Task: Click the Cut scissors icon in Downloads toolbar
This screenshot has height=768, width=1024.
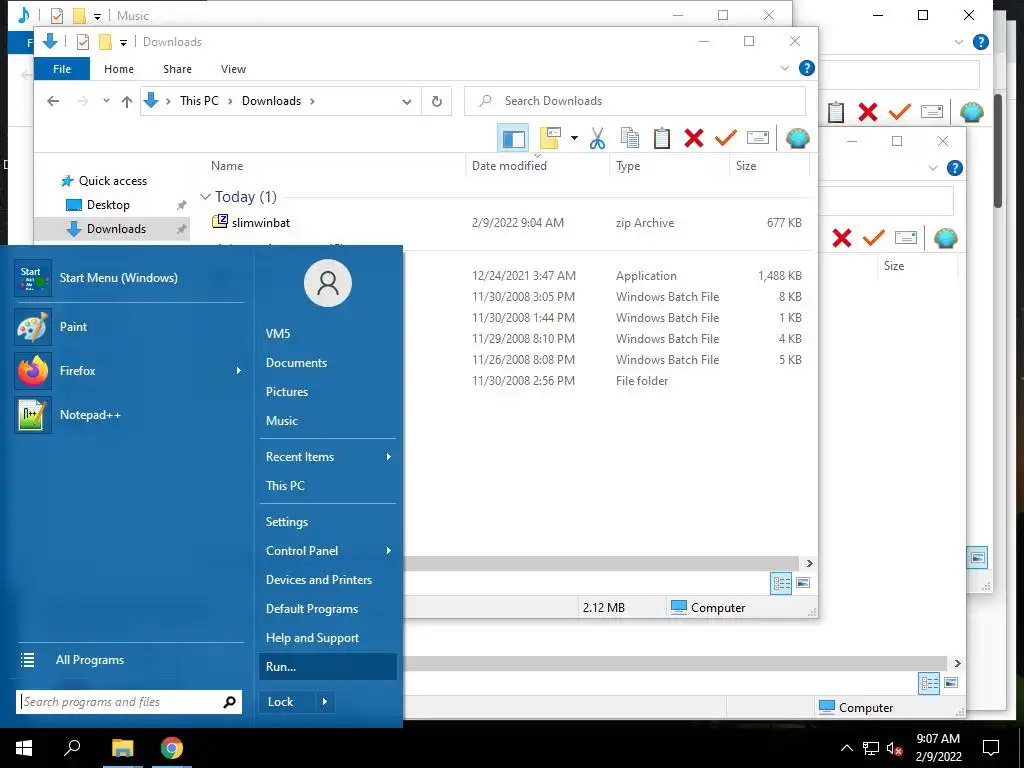Action: point(597,138)
